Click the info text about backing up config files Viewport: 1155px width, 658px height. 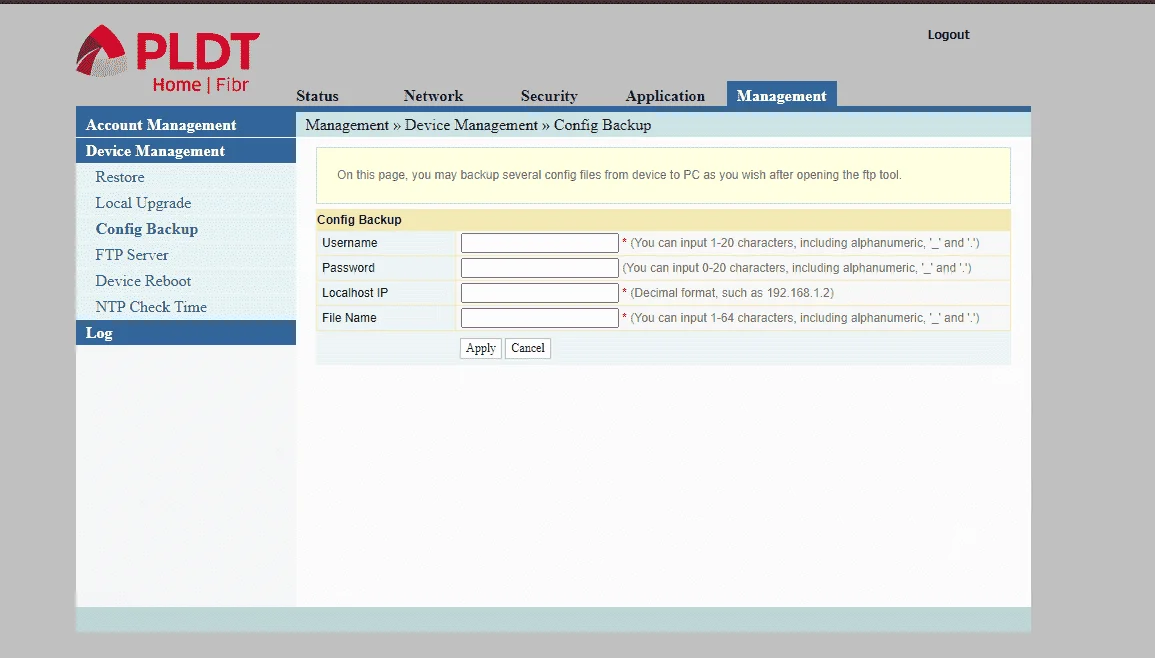coord(619,175)
